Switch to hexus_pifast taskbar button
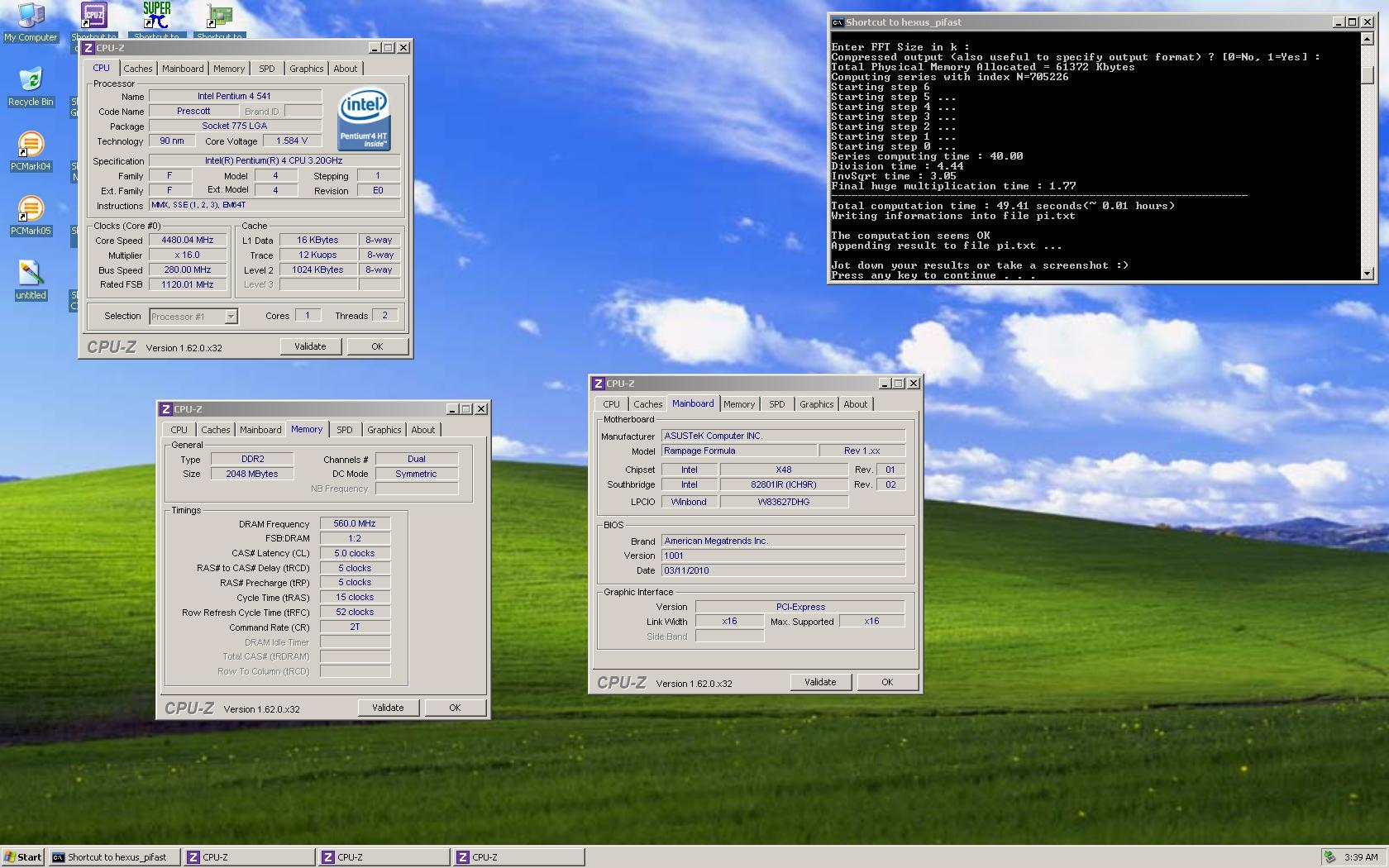 pyautogui.click(x=114, y=857)
